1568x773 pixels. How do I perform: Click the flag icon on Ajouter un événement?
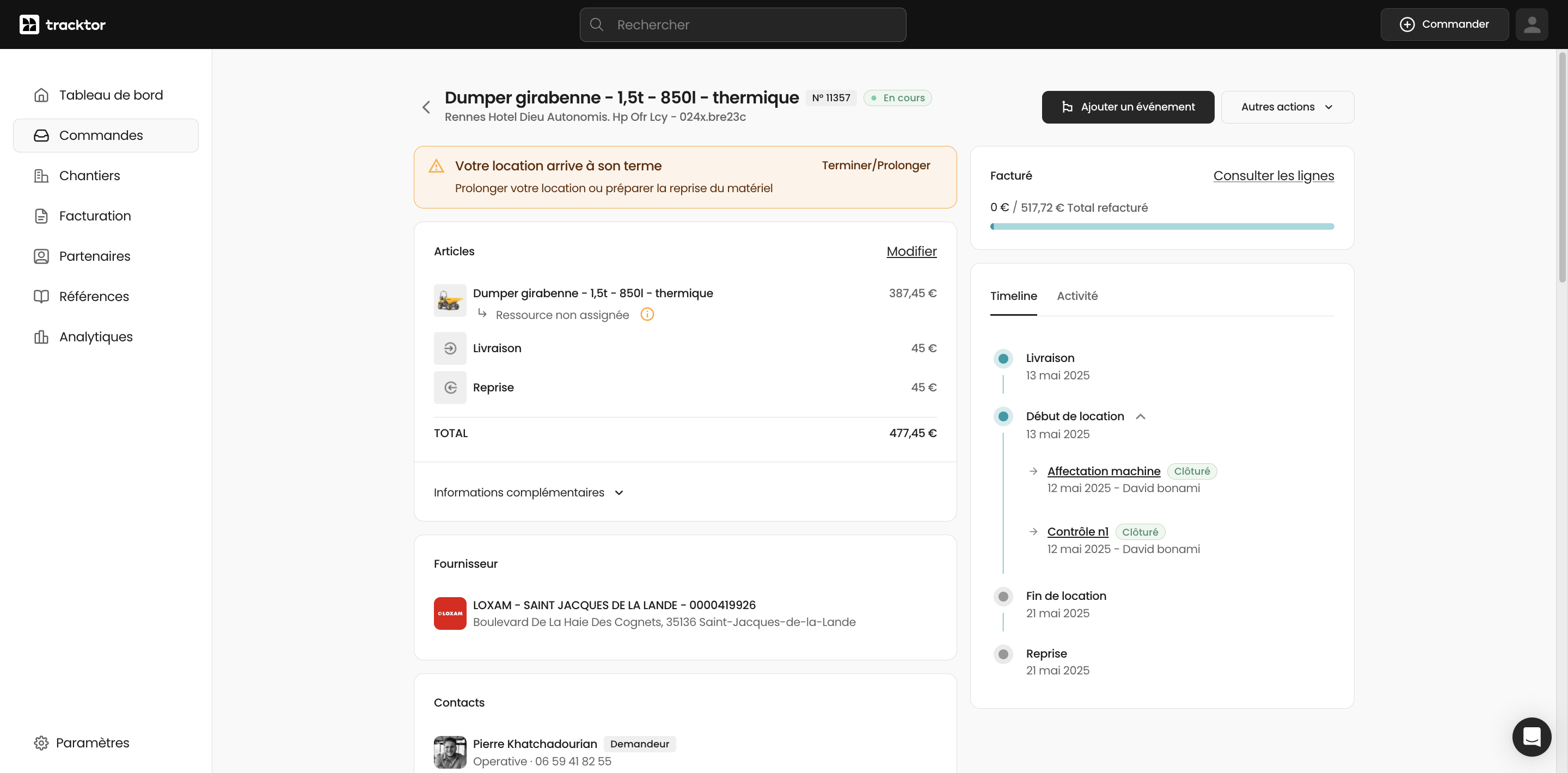pyautogui.click(x=1067, y=107)
